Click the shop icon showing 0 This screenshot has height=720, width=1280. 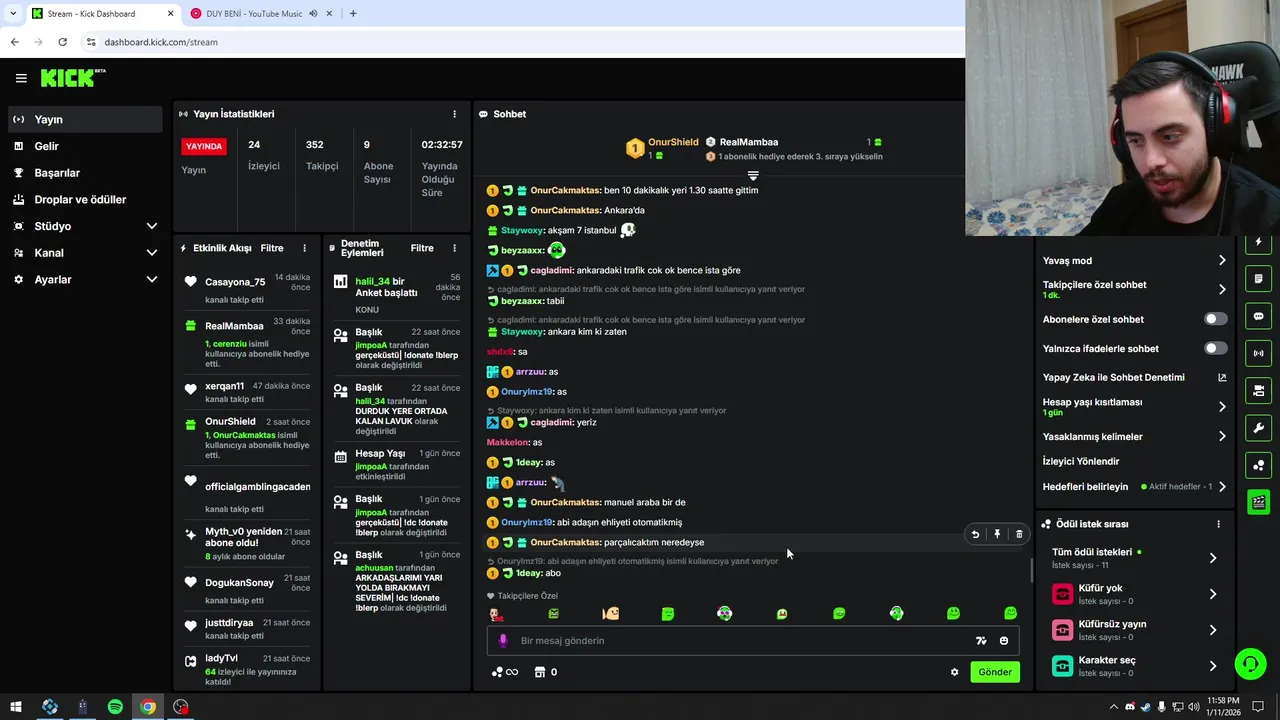pyautogui.click(x=546, y=672)
